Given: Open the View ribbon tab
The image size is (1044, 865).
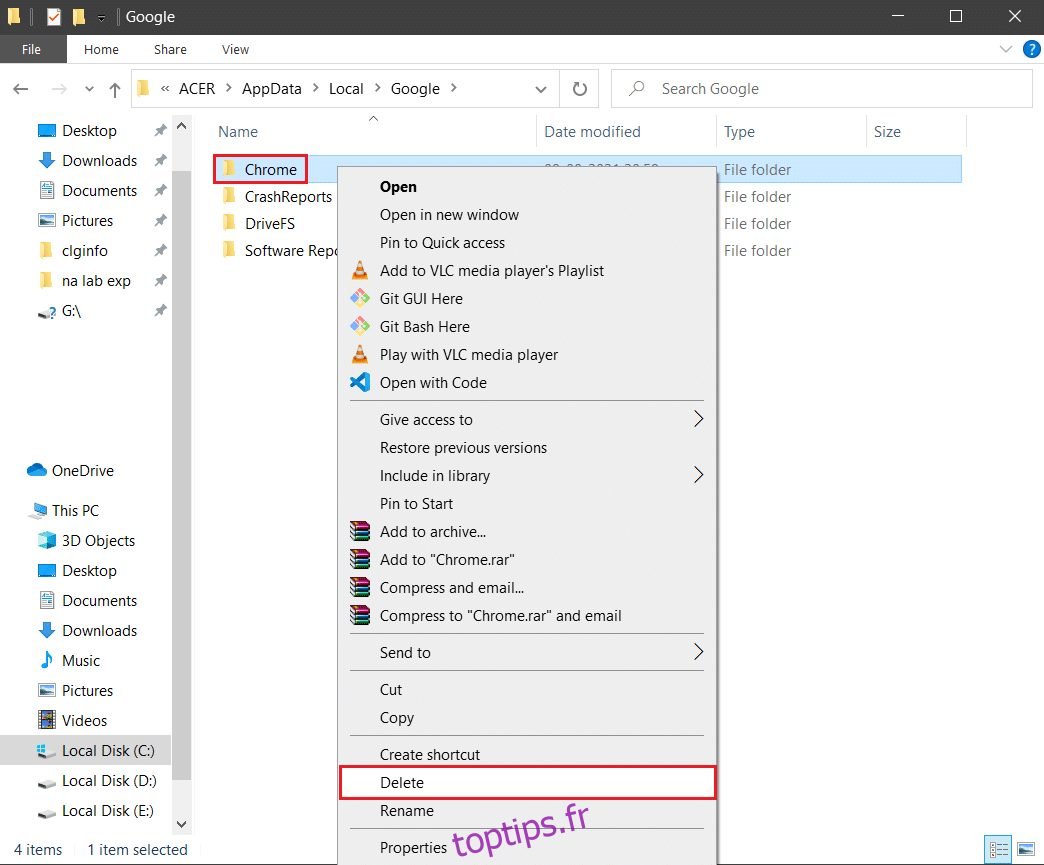Looking at the screenshot, I should (235, 49).
